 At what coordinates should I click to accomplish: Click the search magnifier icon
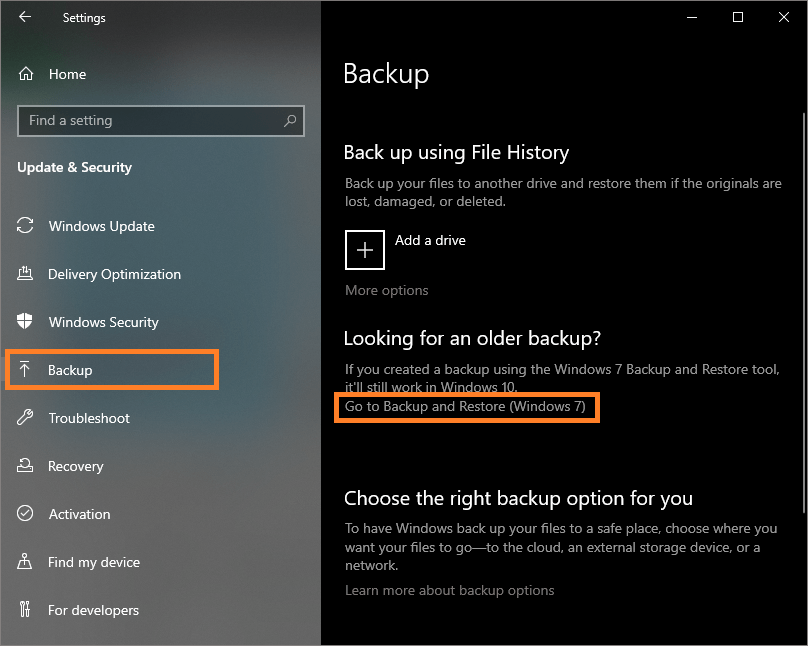tap(290, 121)
